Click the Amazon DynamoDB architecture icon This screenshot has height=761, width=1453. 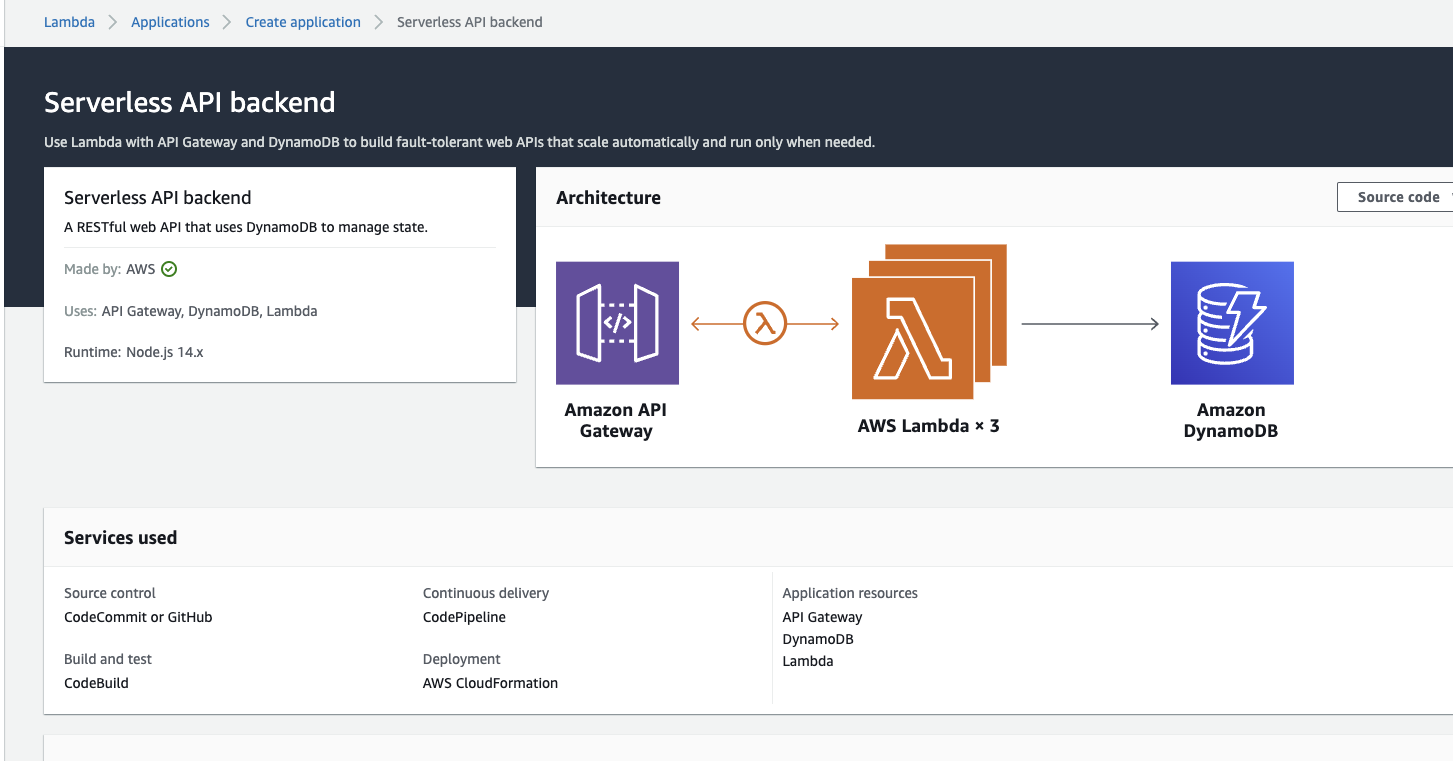pyautogui.click(x=1232, y=323)
